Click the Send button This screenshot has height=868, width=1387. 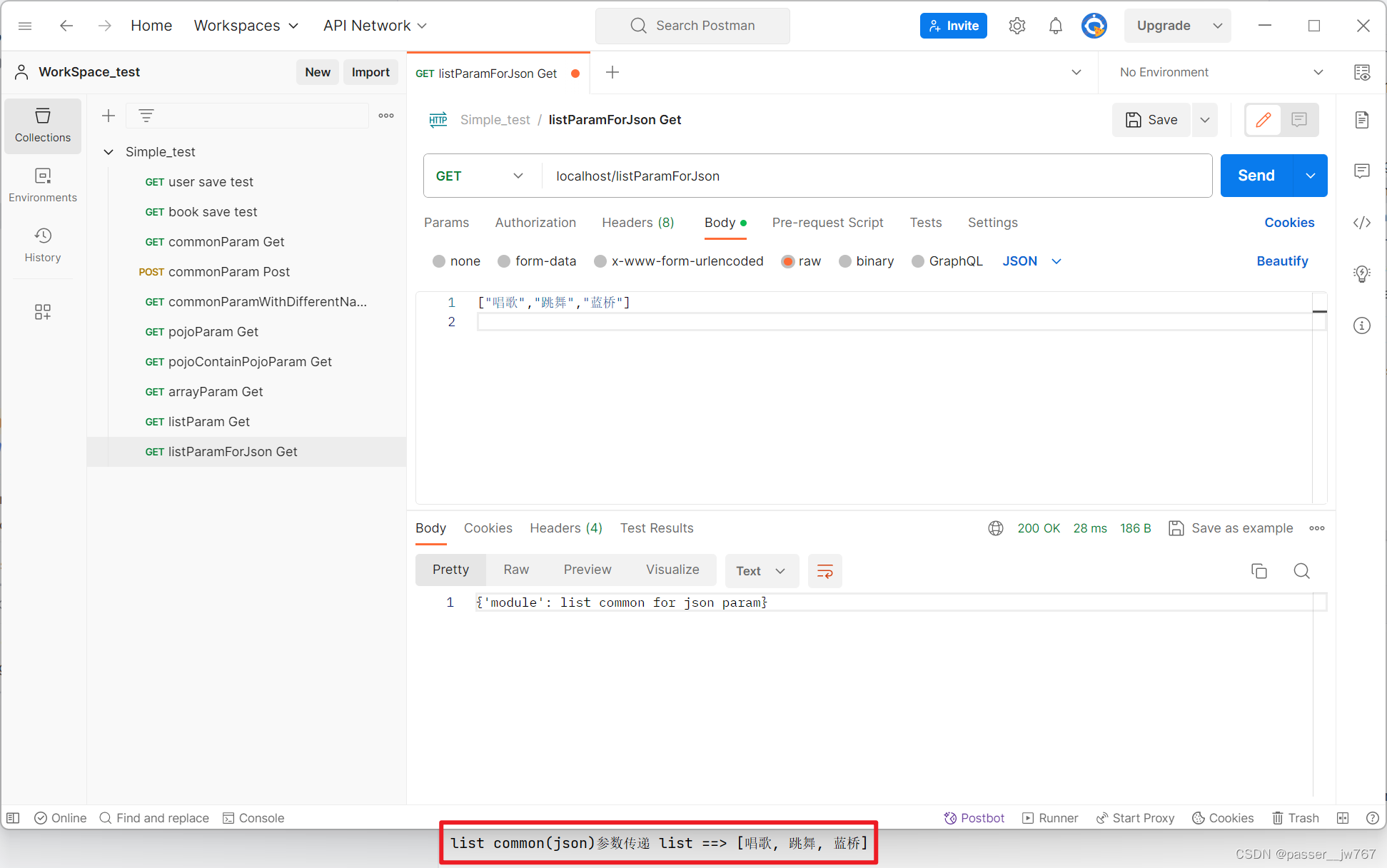1256,176
